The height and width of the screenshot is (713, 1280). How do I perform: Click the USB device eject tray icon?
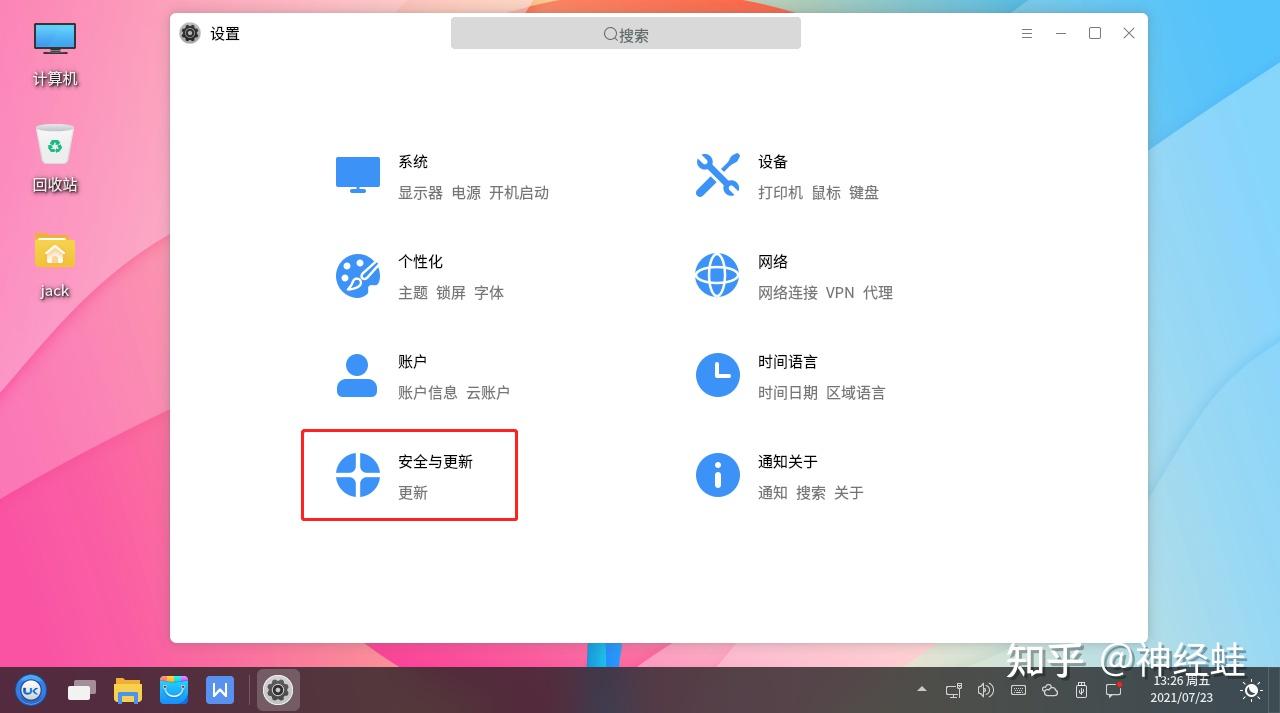coord(1082,690)
